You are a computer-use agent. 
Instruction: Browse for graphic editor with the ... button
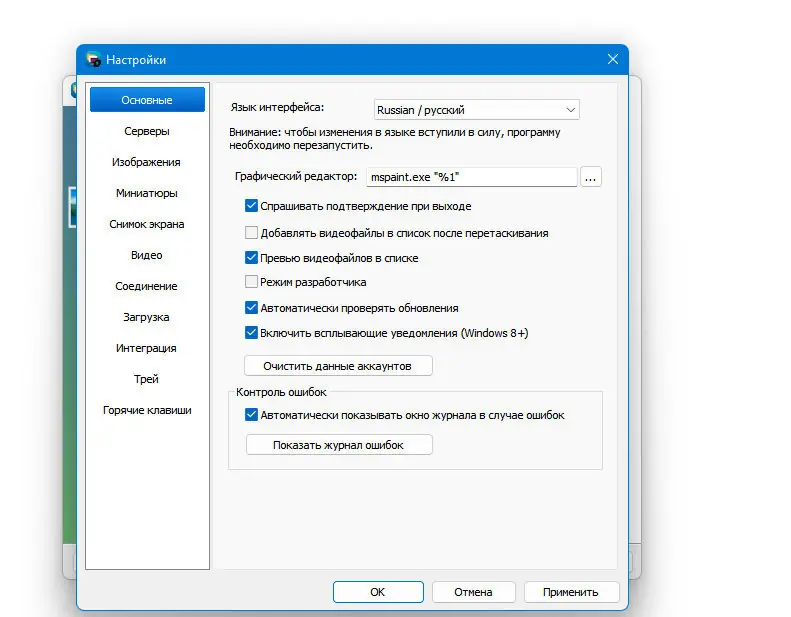click(591, 177)
